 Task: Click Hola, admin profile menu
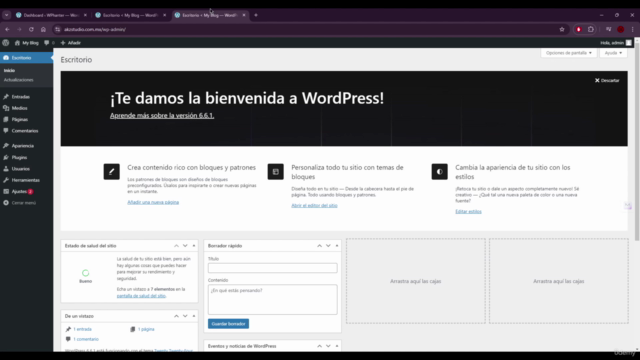click(x=616, y=42)
